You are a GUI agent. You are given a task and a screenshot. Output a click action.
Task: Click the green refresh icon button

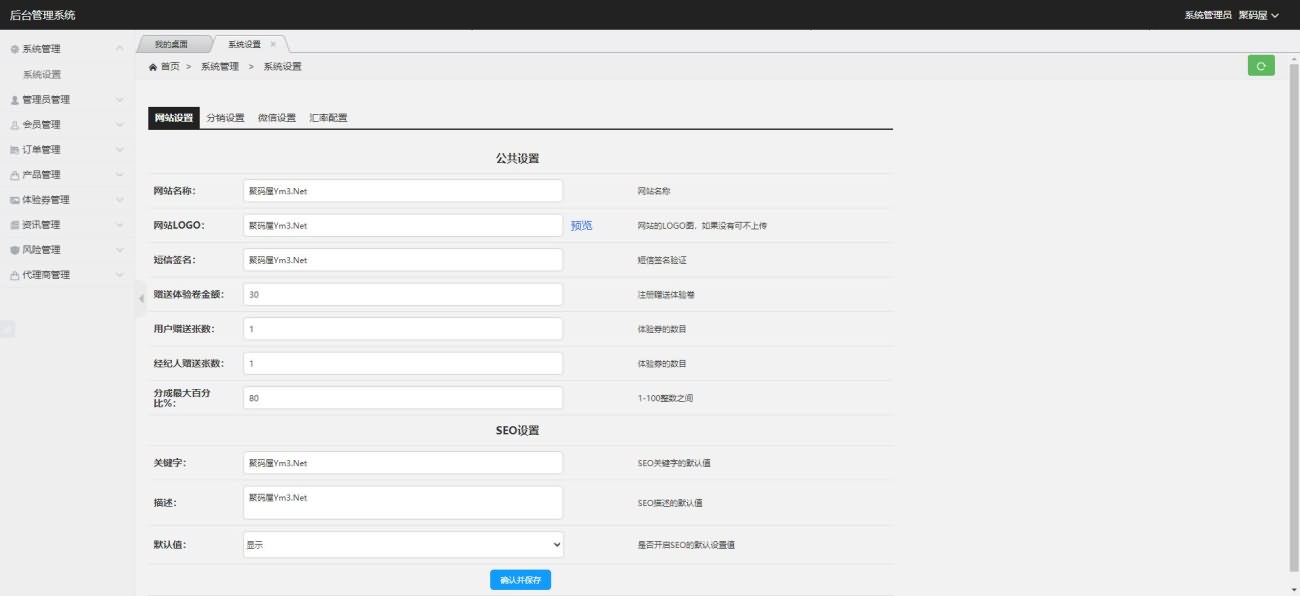click(x=1261, y=66)
